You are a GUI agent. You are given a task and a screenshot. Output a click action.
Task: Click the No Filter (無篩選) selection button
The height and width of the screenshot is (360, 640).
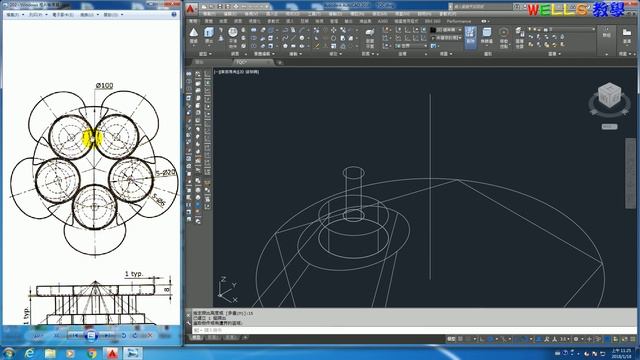(x=486, y=36)
